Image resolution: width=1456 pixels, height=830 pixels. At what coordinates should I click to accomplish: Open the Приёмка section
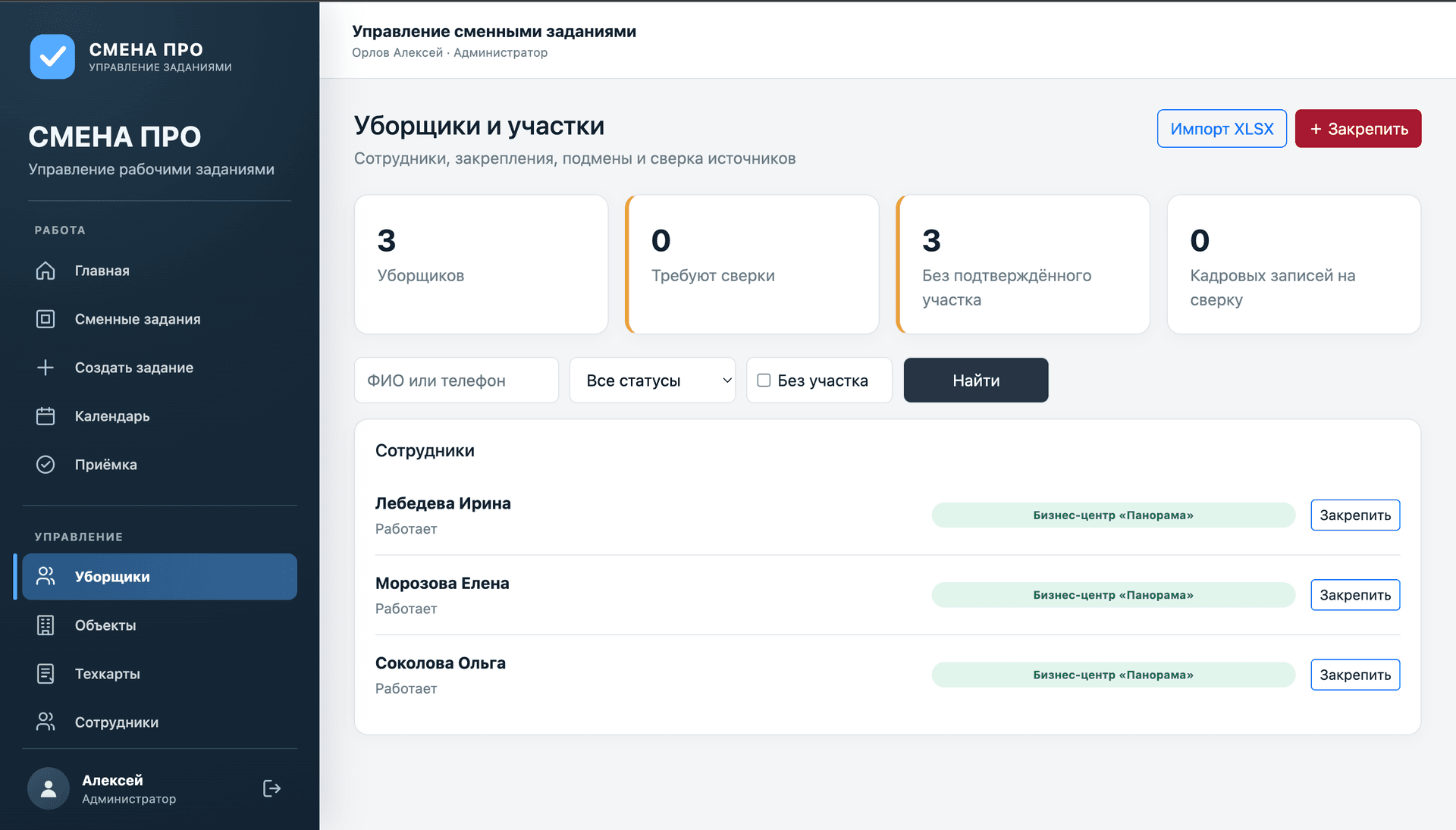(x=160, y=465)
